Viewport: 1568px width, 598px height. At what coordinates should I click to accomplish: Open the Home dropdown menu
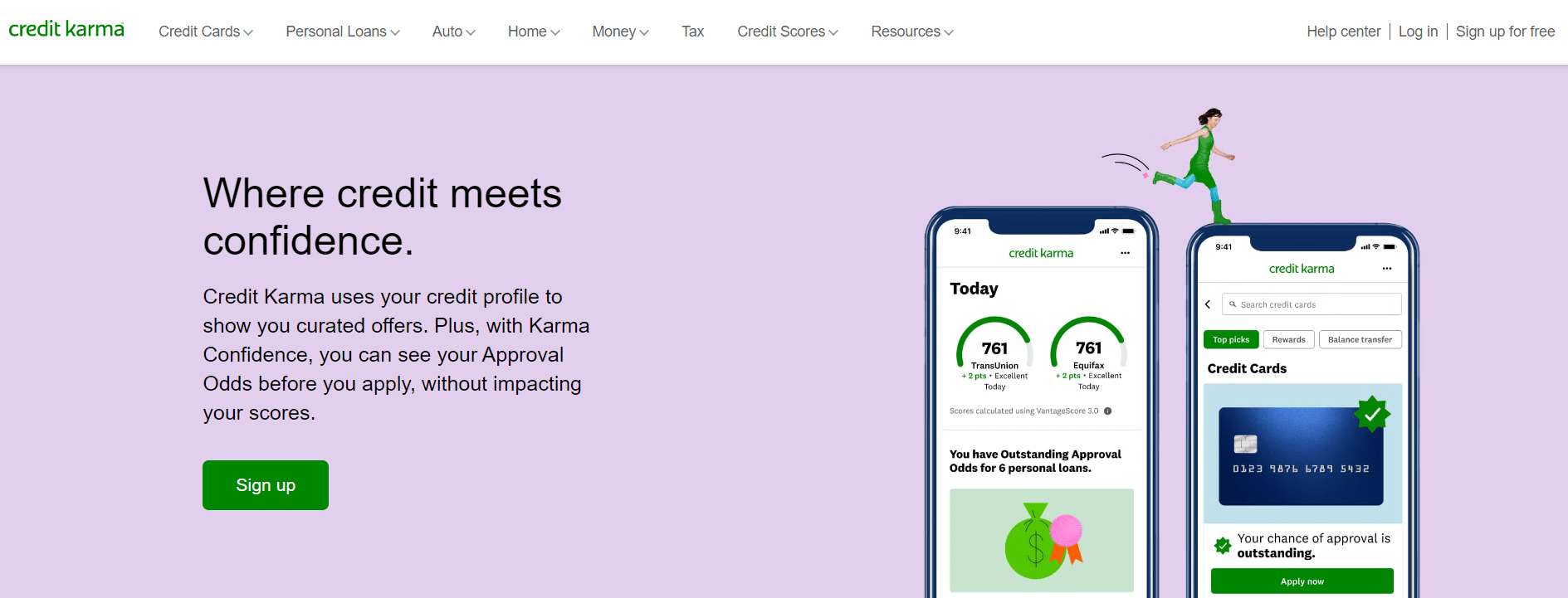click(x=534, y=32)
